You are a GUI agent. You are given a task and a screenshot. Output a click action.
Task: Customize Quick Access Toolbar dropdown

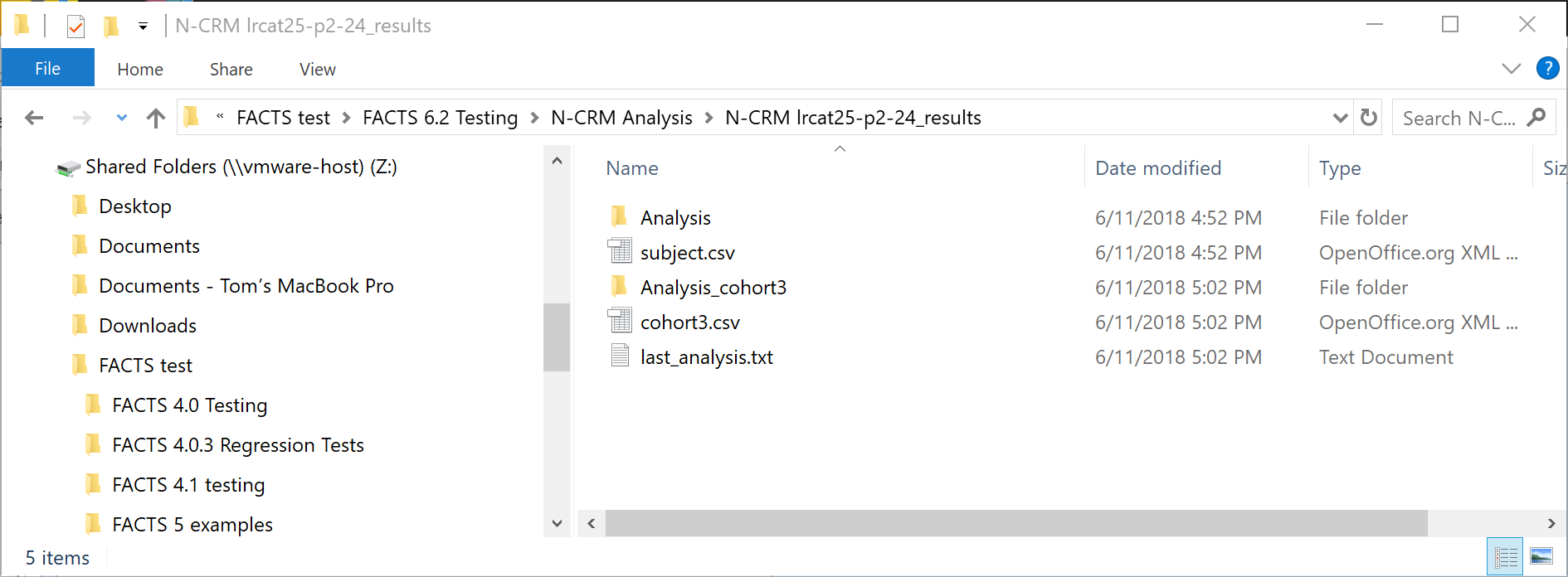[143, 27]
